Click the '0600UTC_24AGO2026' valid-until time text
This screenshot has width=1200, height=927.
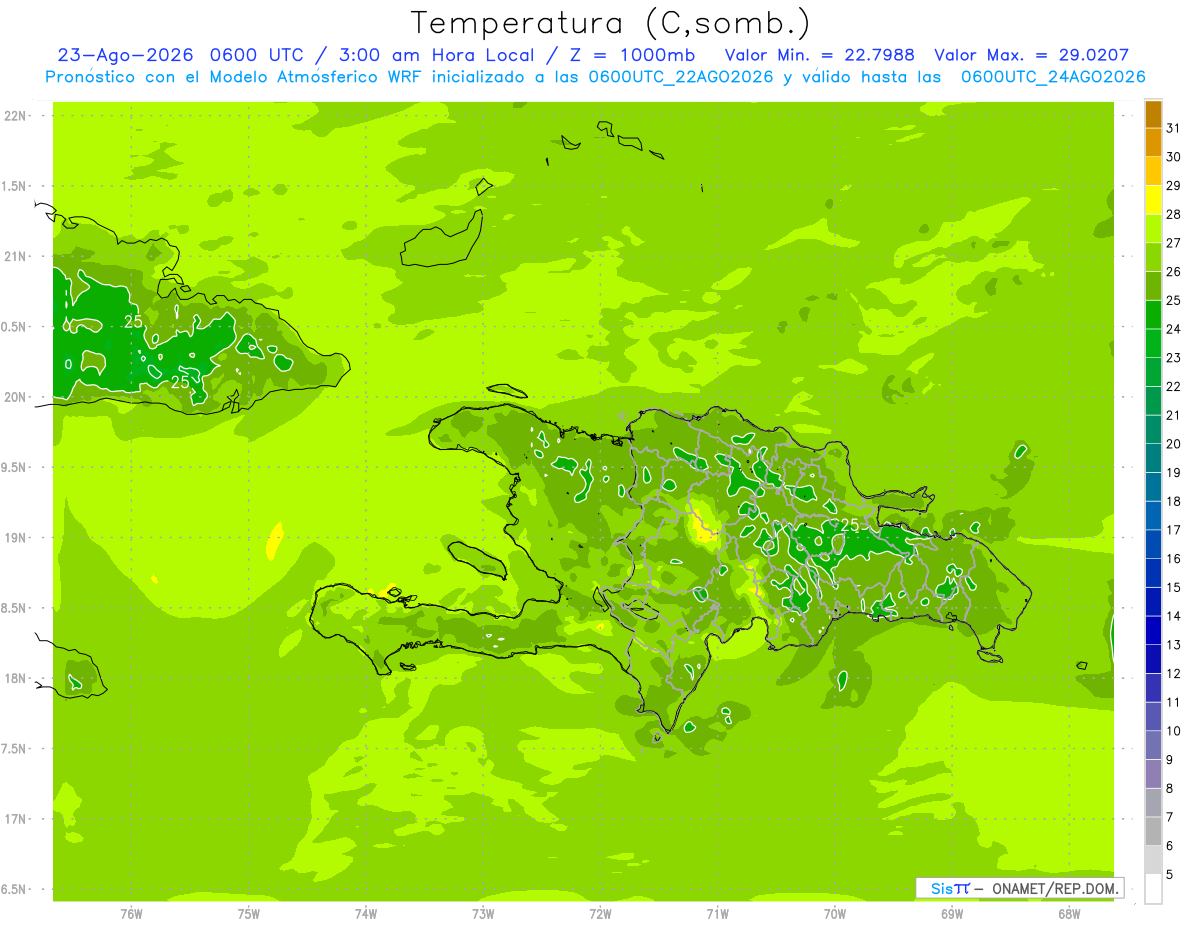1053,77
